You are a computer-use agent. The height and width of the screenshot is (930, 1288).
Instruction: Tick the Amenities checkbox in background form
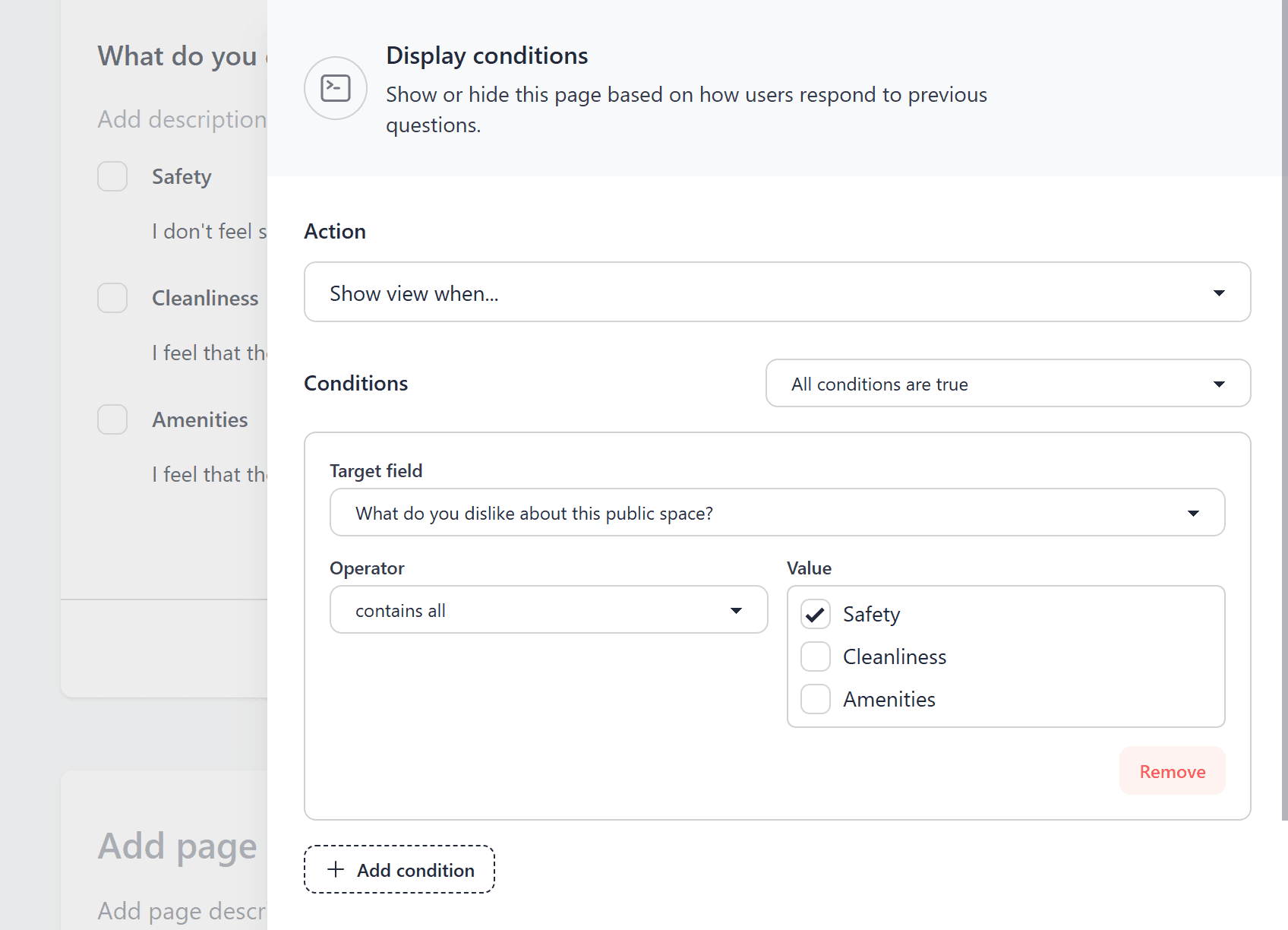coord(112,419)
